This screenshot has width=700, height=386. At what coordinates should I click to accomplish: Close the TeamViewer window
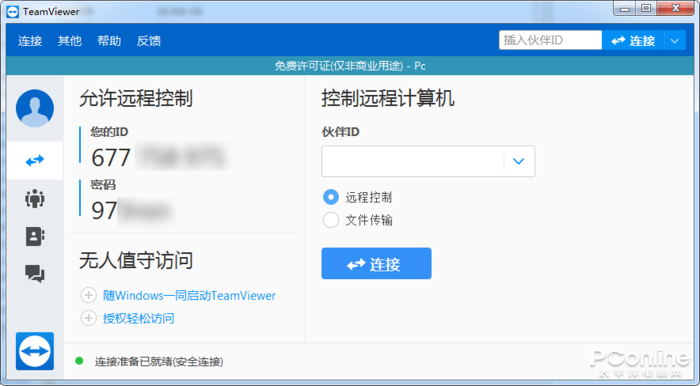pyautogui.click(x=676, y=8)
